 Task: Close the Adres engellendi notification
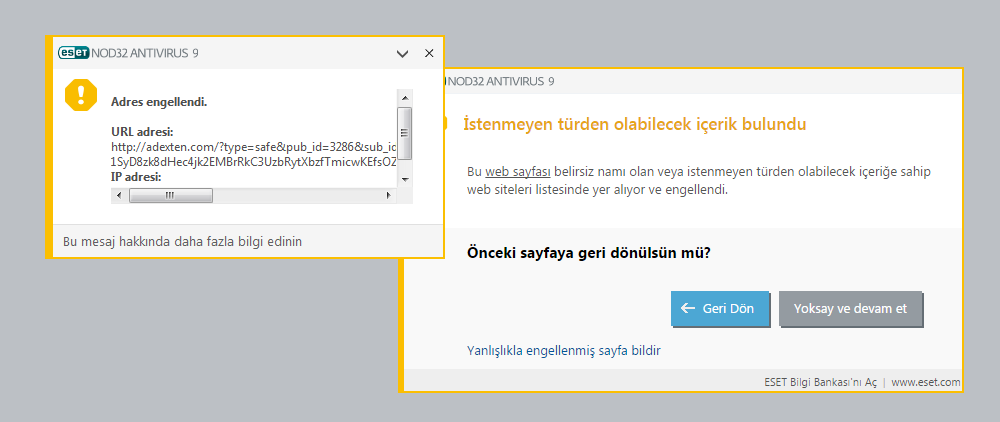pyautogui.click(x=429, y=53)
